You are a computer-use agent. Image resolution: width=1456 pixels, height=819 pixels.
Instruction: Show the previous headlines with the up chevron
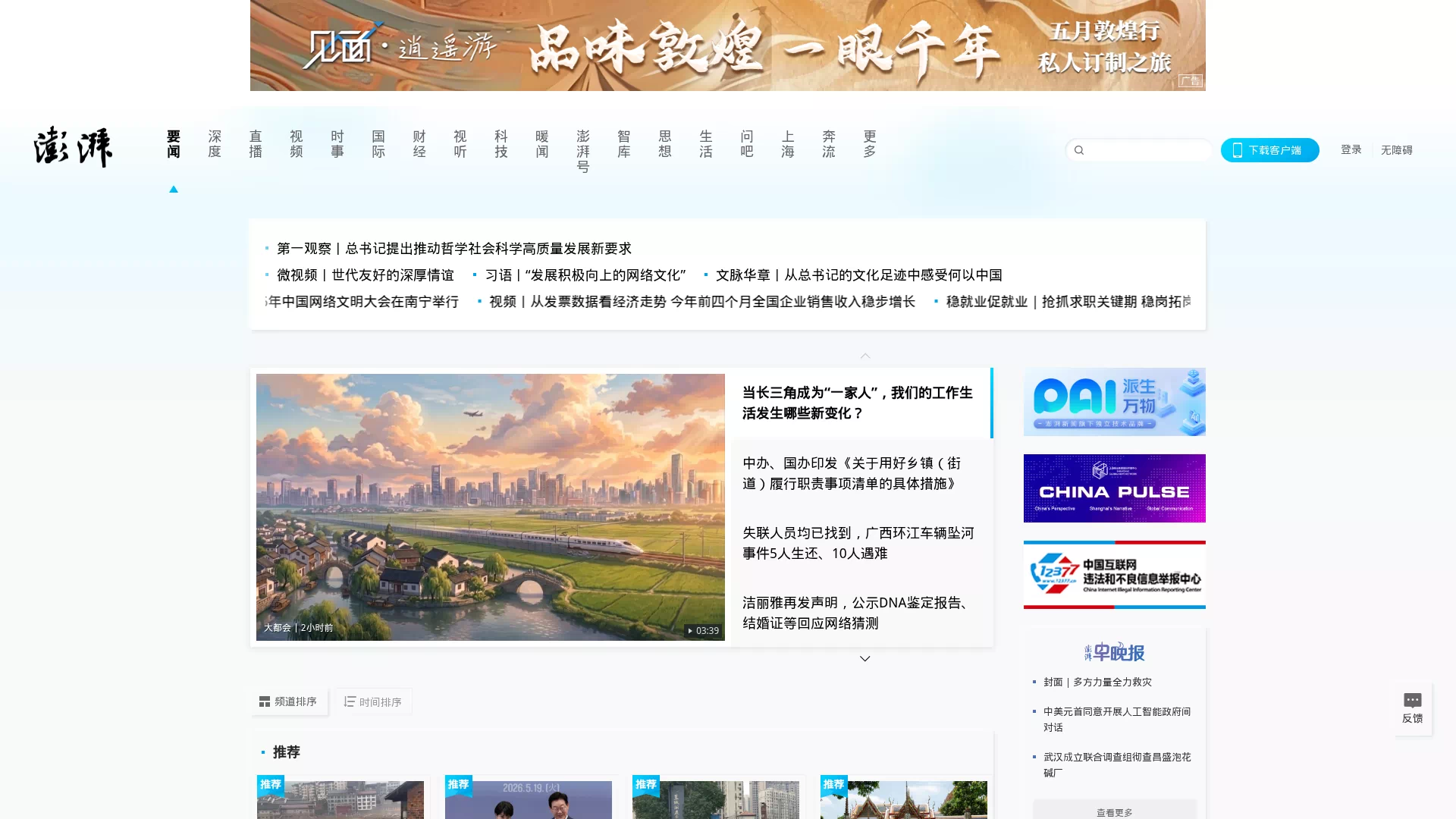point(865,356)
